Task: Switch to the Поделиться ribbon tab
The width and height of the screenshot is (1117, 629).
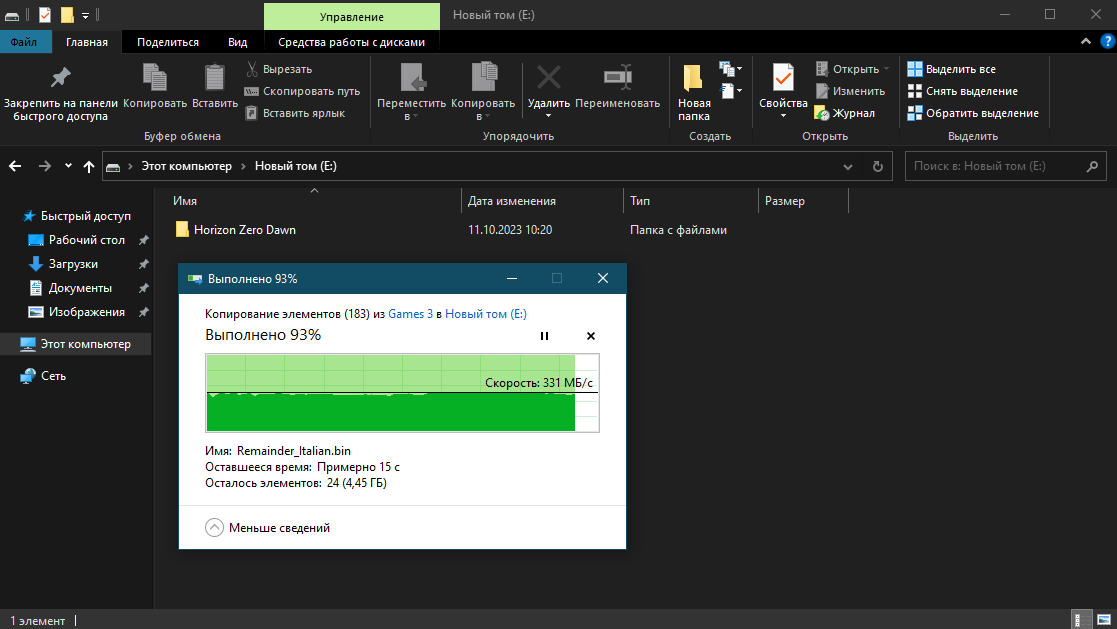Action: pos(167,42)
